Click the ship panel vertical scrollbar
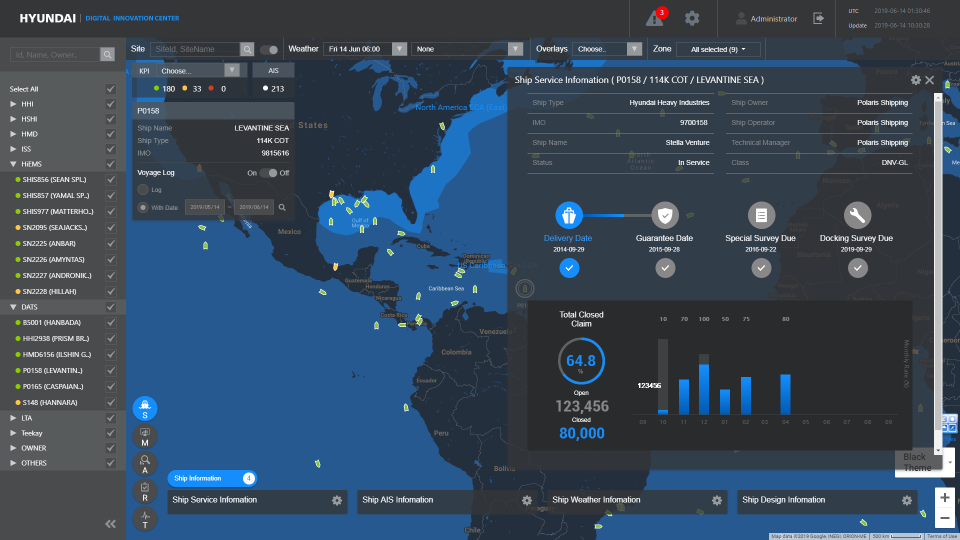 [x=938, y=272]
